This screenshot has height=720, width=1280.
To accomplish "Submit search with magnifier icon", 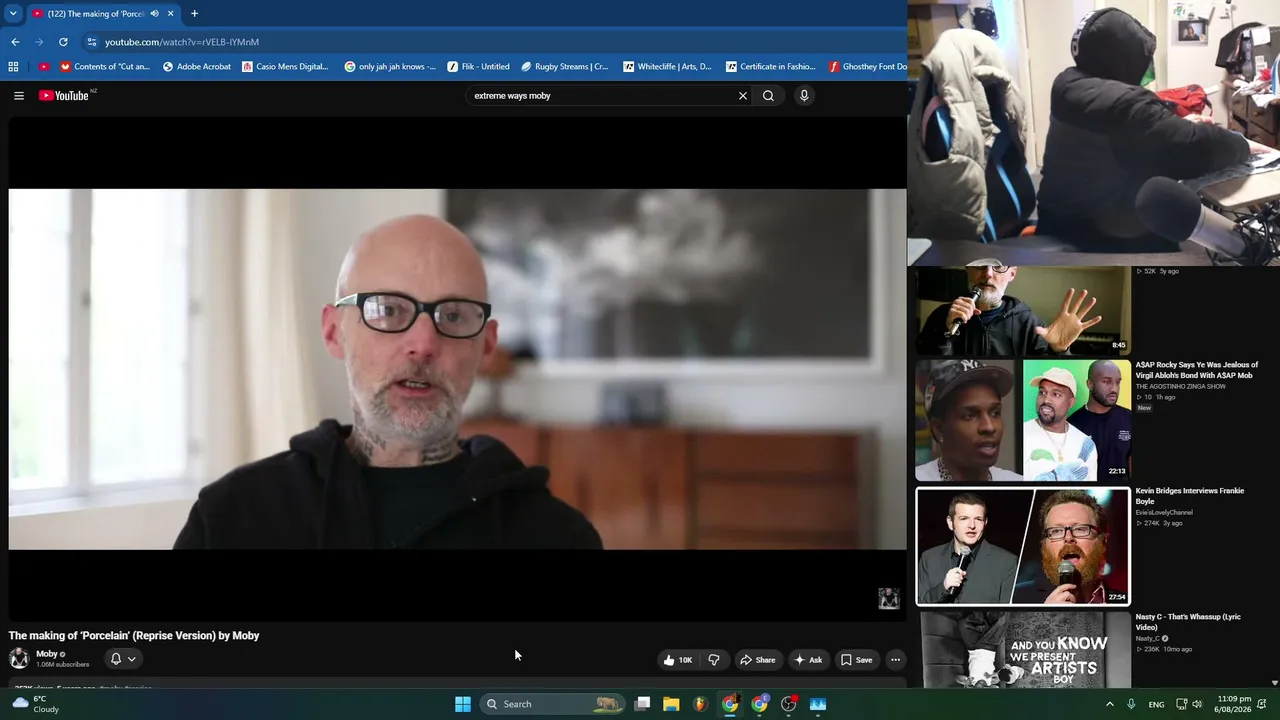I will pyautogui.click(x=768, y=96).
